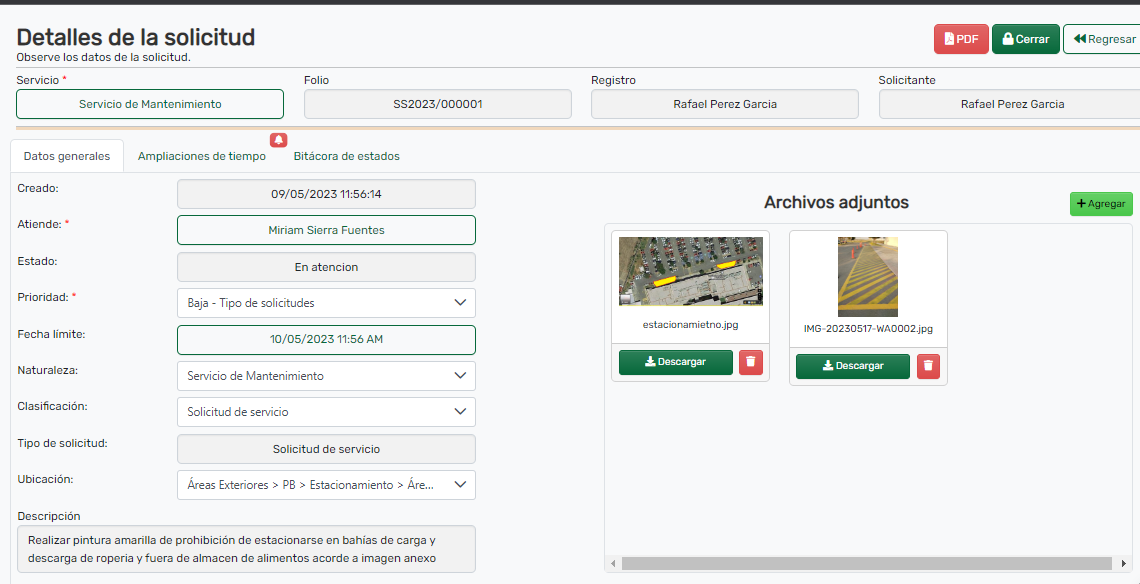The height and width of the screenshot is (584, 1140).
Task: Click the attachments horizontal scrollbar
Action: 866,563
